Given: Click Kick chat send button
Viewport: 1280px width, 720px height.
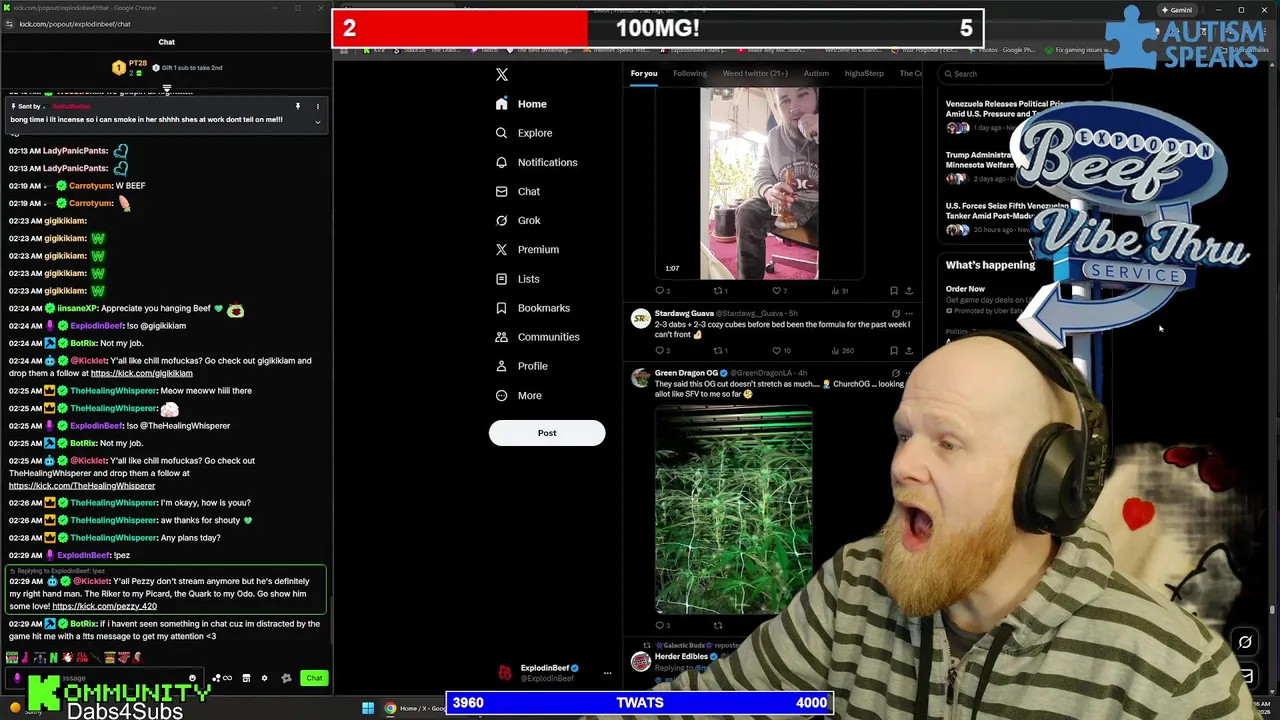Looking at the screenshot, I should (314, 678).
